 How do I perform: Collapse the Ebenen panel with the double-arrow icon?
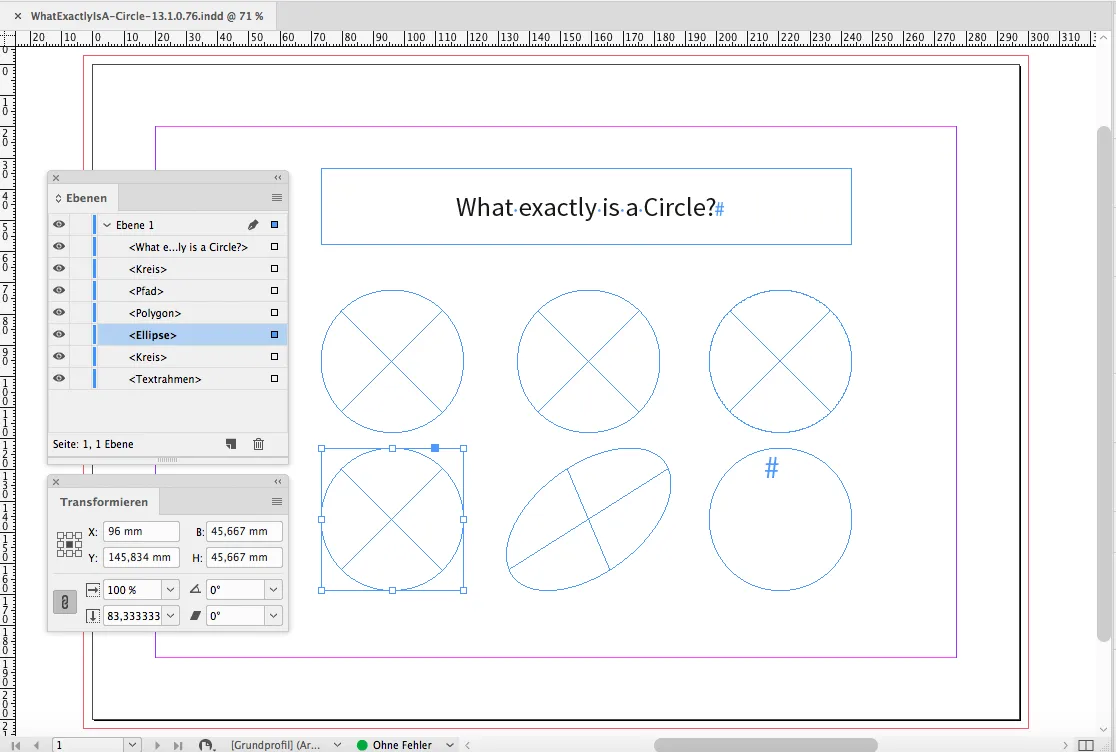point(277,177)
